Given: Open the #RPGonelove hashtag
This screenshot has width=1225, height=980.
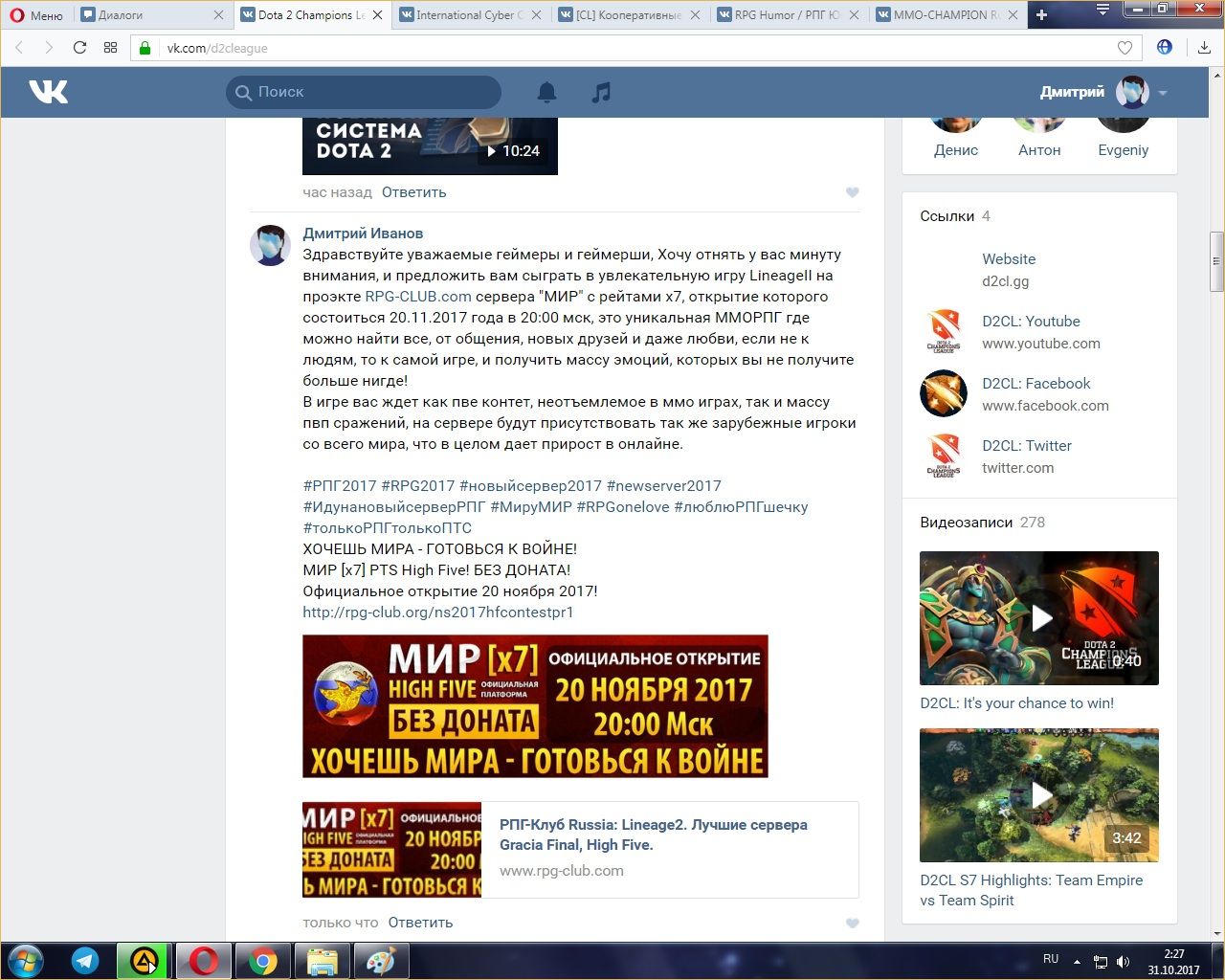Looking at the screenshot, I should click(x=623, y=507).
